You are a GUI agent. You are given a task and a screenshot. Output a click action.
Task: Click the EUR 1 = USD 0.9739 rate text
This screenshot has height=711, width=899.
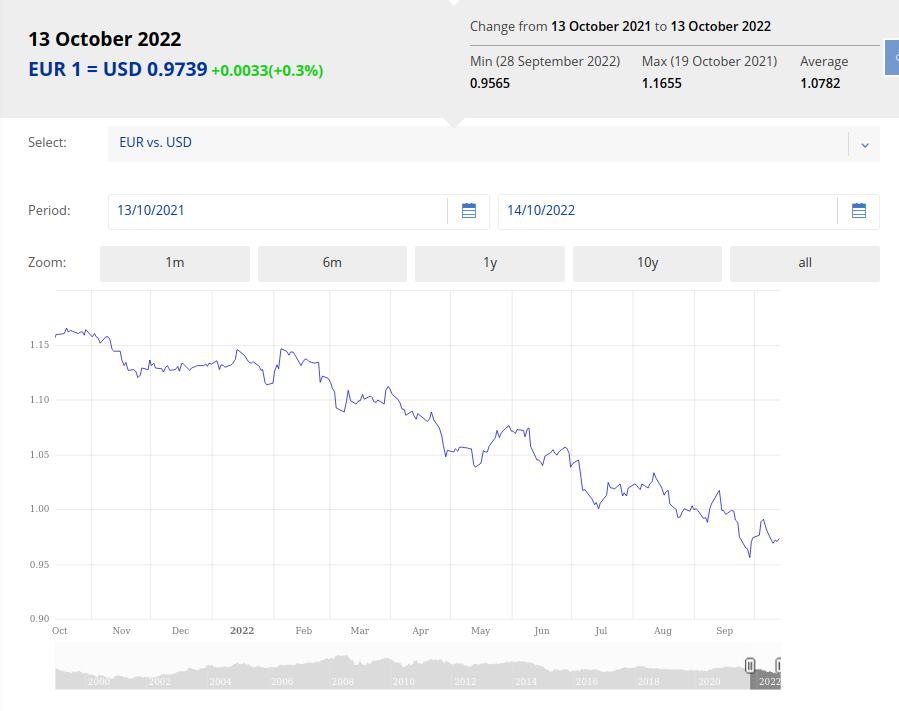tap(118, 70)
